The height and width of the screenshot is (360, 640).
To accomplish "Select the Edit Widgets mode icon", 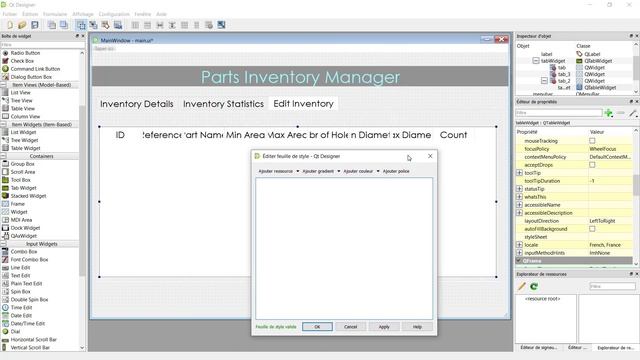I will pos(81,25).
